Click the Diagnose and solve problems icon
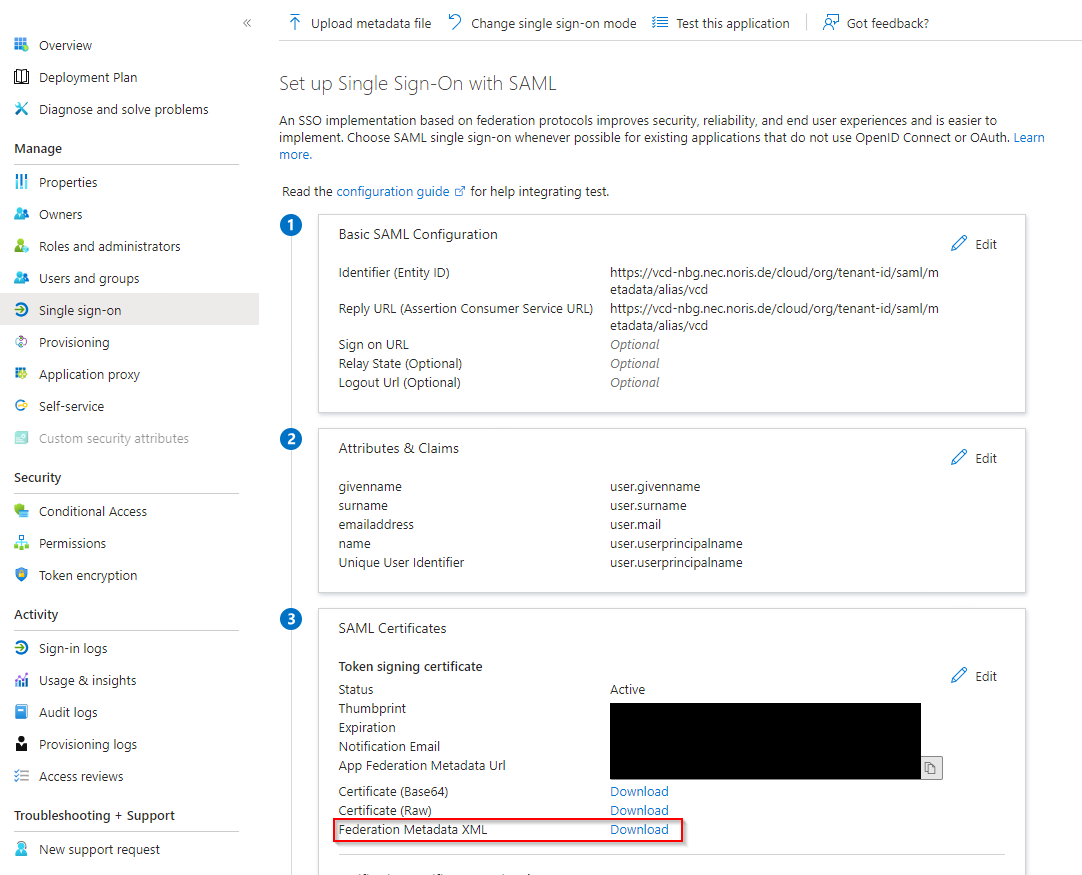The height and width of the screenshot is (875, 1082). [21, 109]
